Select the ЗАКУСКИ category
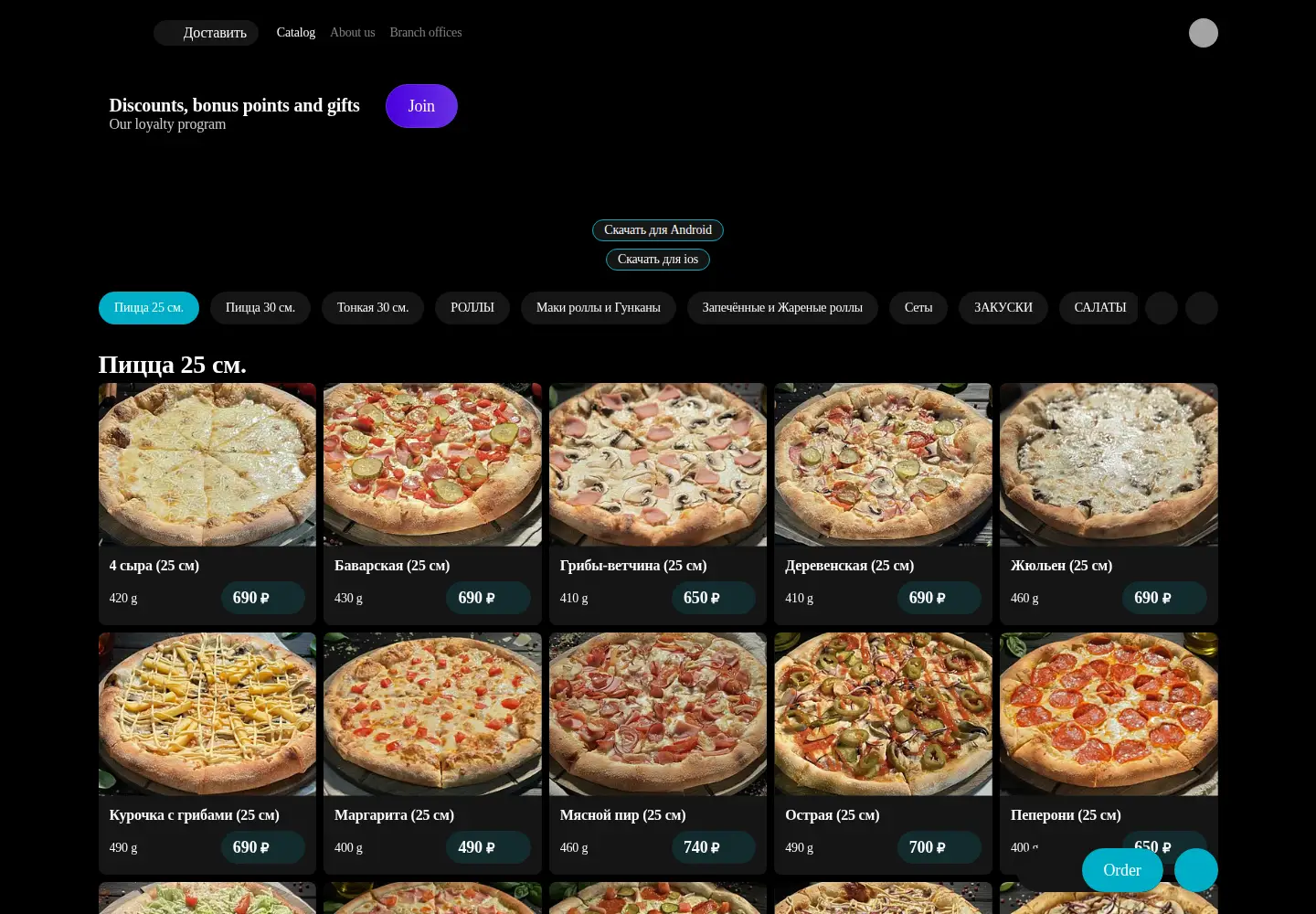The width and height of the screenshot is (1316, 914). (1003, 308)
